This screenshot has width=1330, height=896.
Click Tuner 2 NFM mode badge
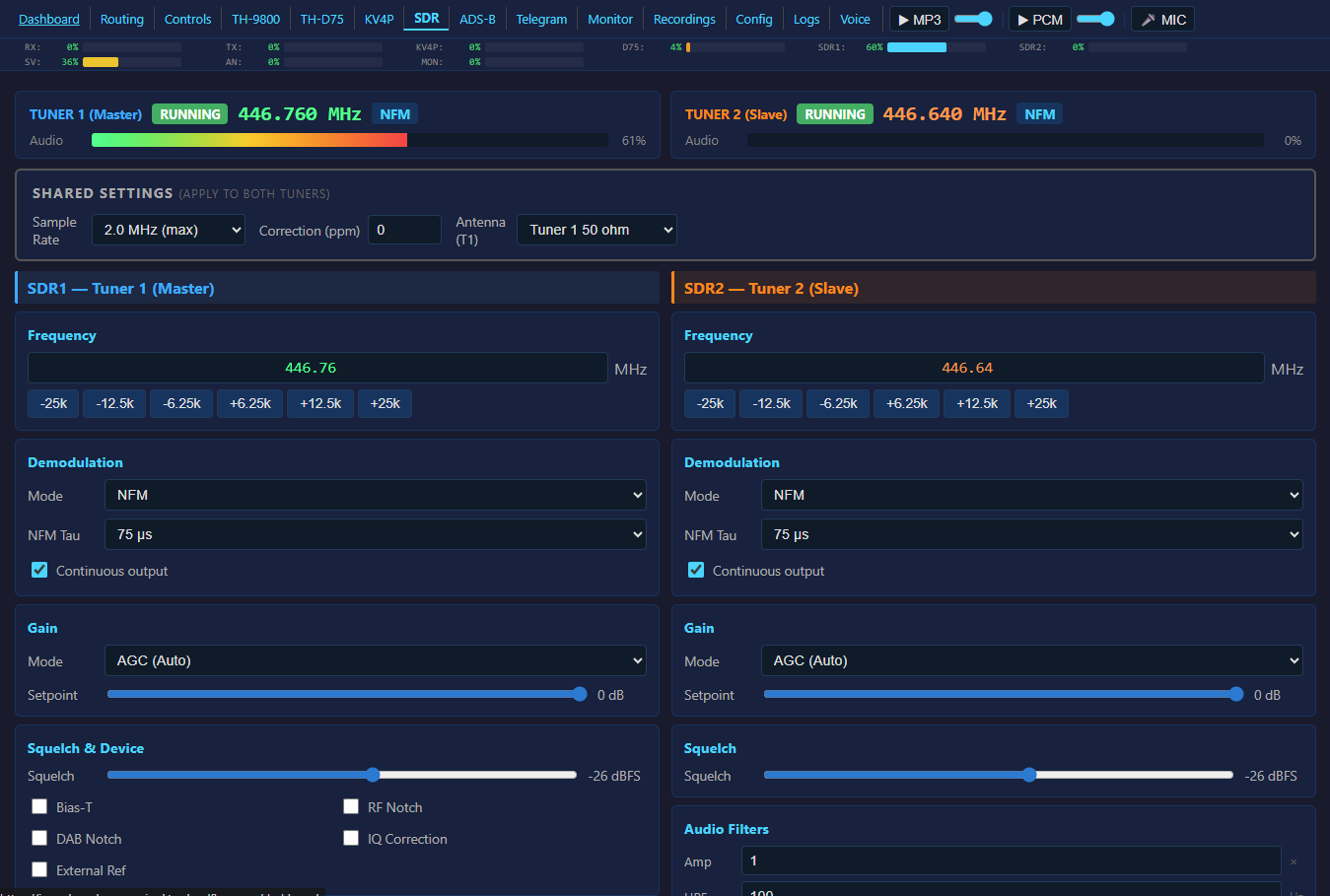click(1040, 114)
